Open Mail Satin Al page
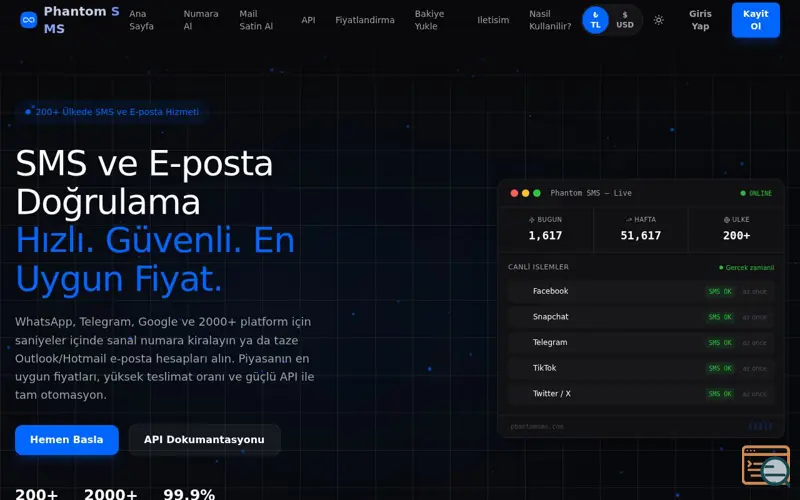 pyautogui.click(x=256, y=20)
